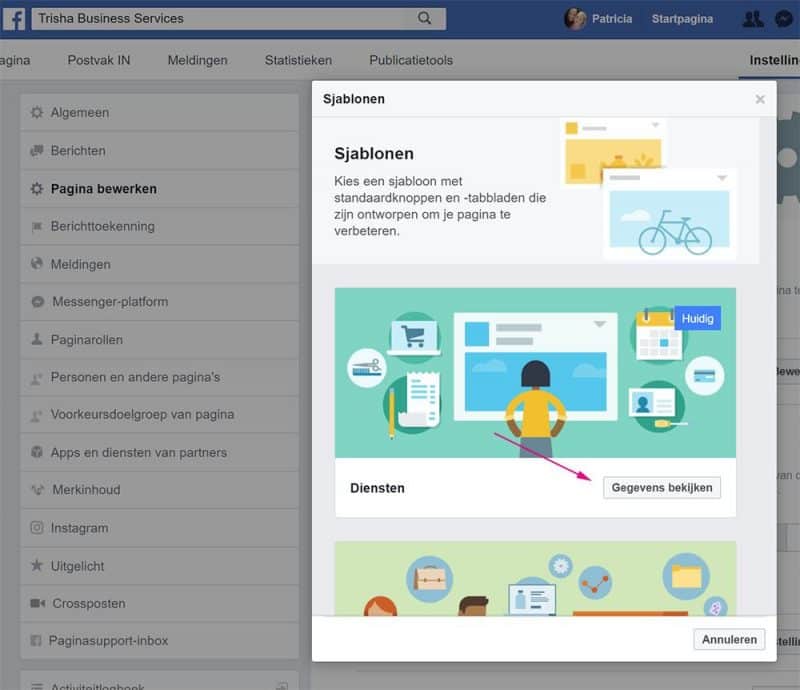Open Voorkeursdoelgroep van pagina
800x690 pixels.
coord(159,414)
